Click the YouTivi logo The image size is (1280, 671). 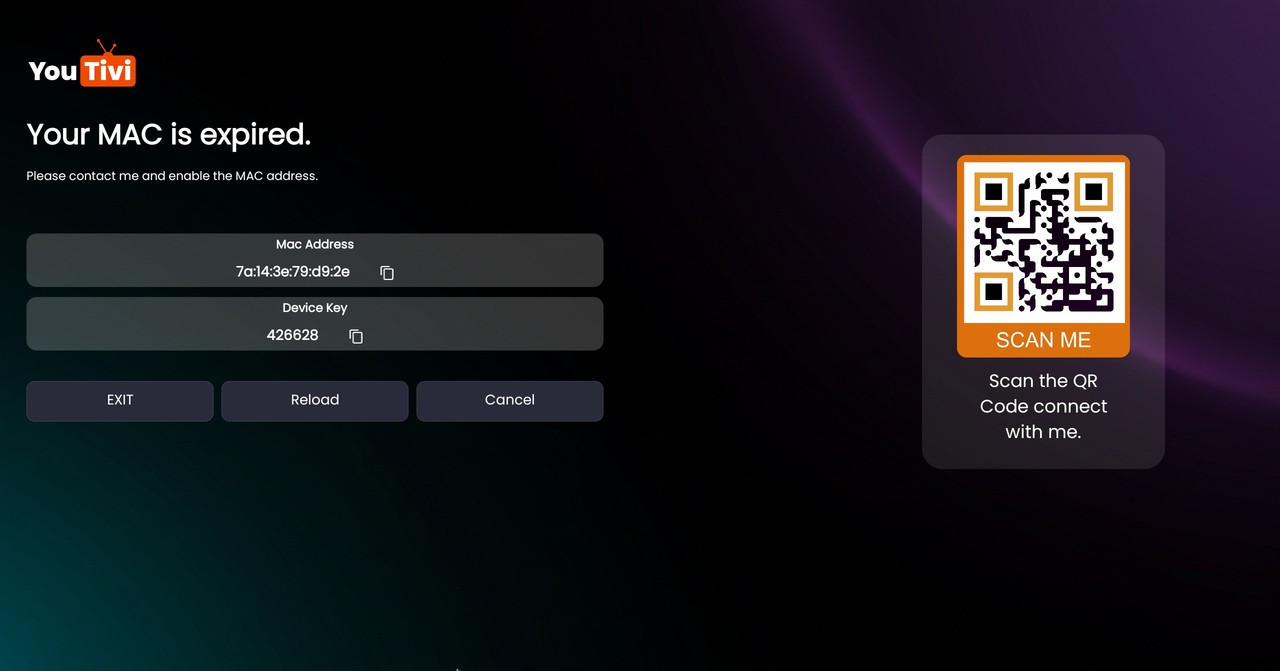(x=82, y=64)
